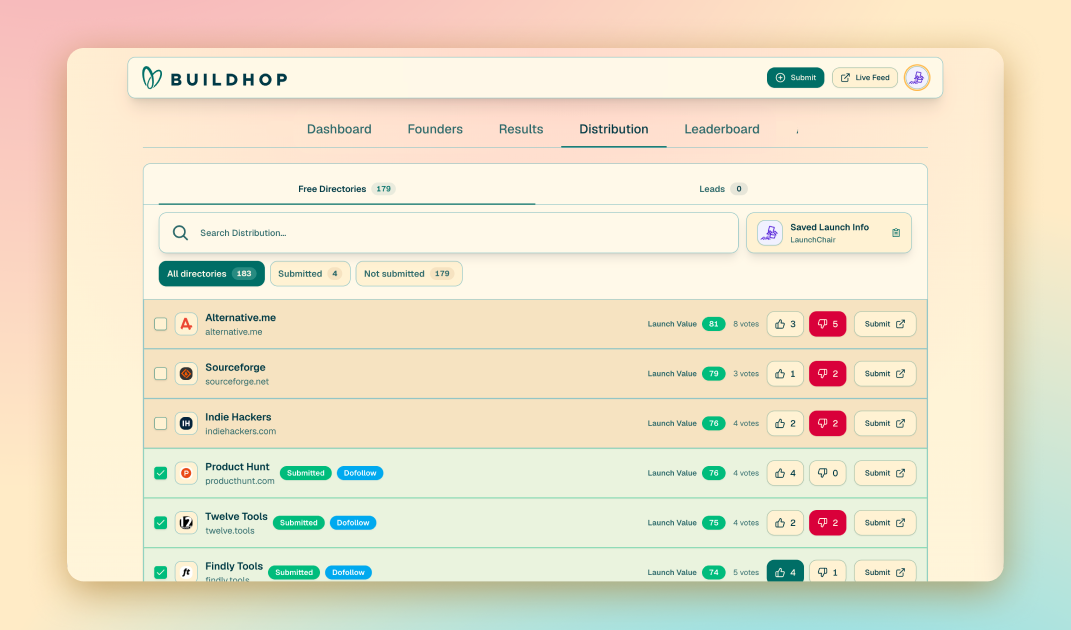Screen dimensions: 1071x630
Task: Click the Product Hunt site logo
Action: (186, 473)
